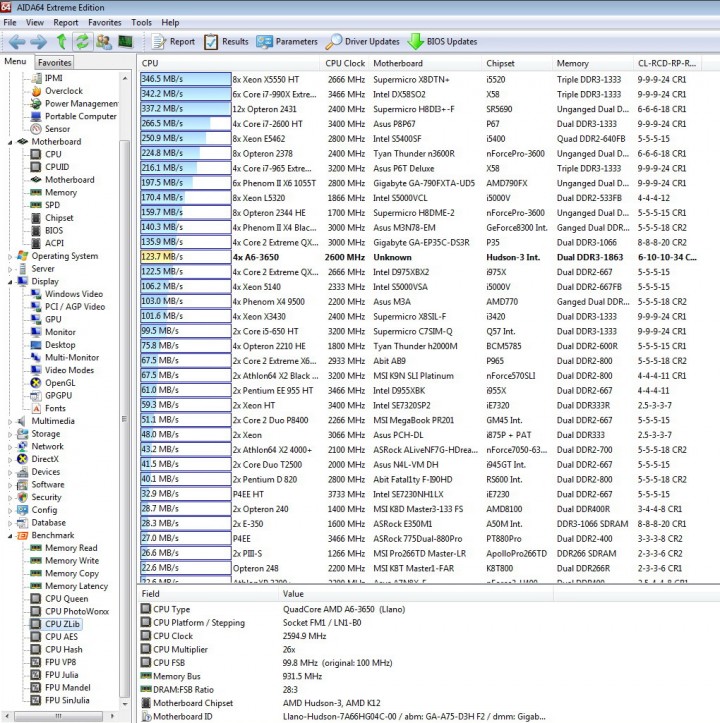720x723 pixels.
Task: Expand the Network tree node
Action: point(10,447)
